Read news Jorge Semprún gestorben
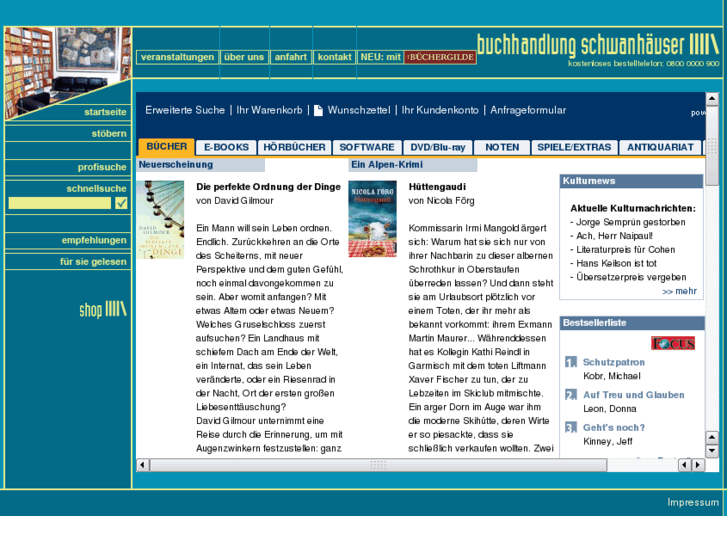The width and height of the screenshot is (727, 545). click(630, 222)
